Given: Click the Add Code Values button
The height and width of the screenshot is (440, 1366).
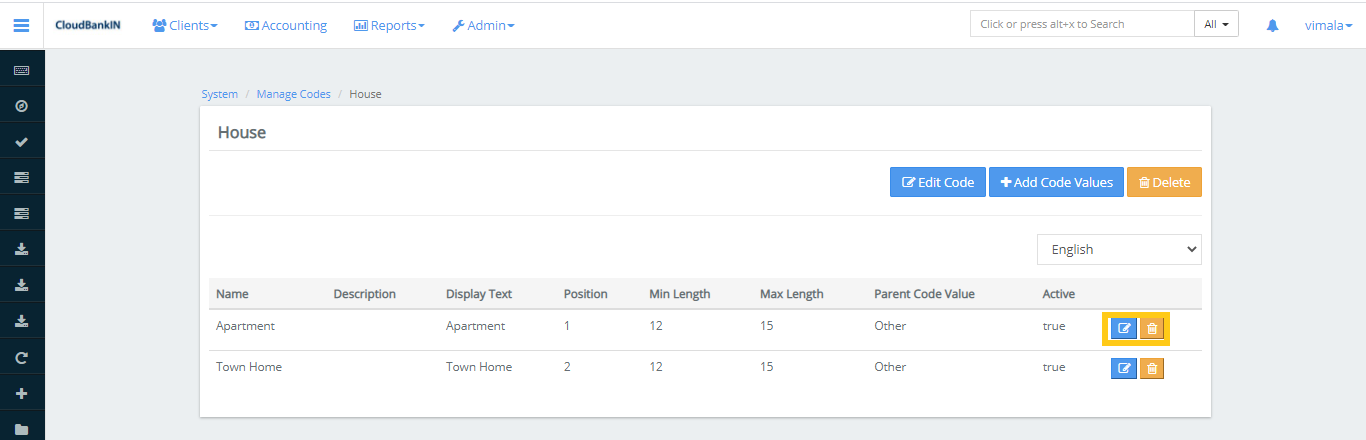Looking at the screenshot, I should pos(1056,182).
